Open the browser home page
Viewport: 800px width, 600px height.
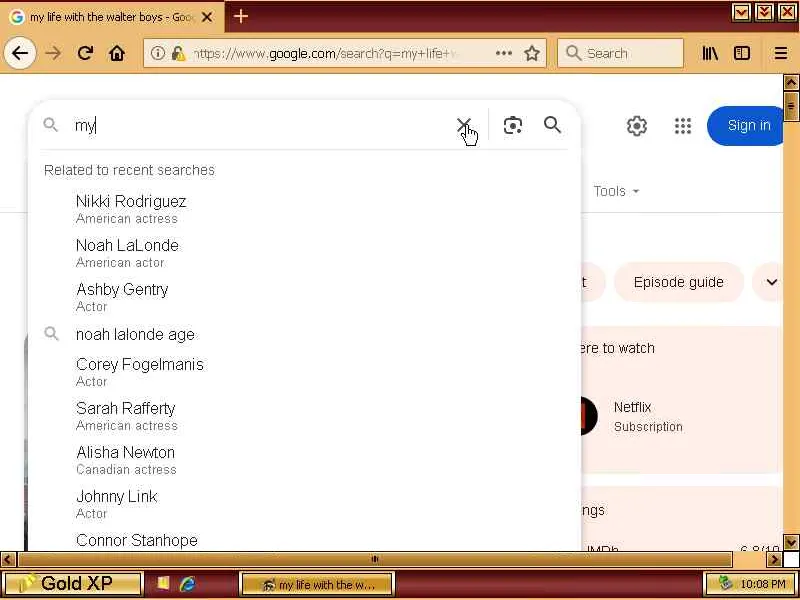(x=117, y=53)
